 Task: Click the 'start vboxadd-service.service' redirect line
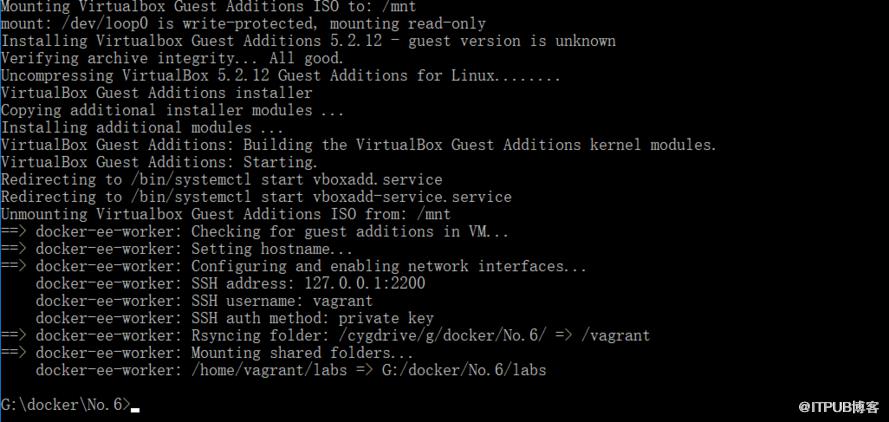pos(256,197)
